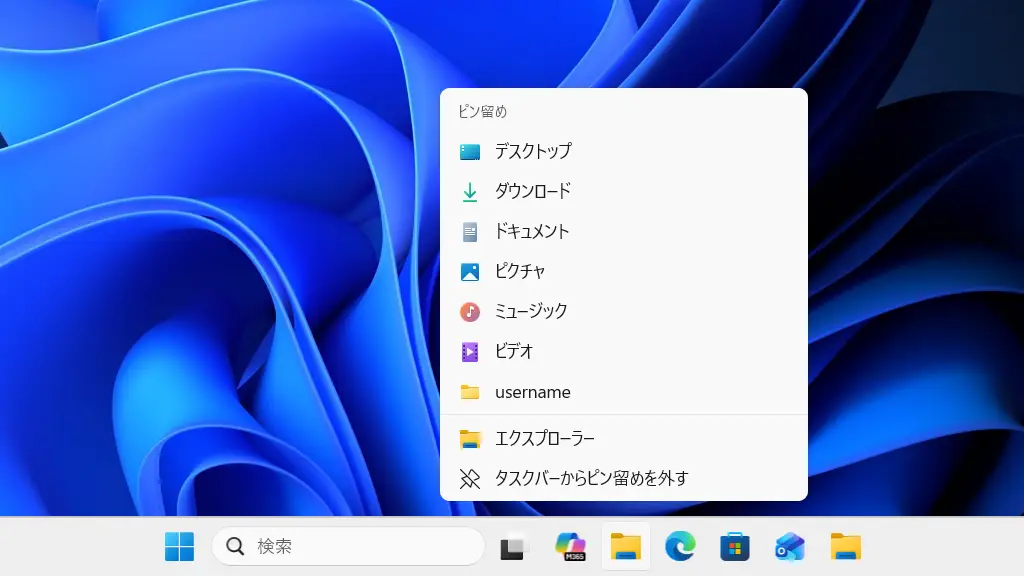Screen dimensions: 1024x576
Task: Click the crossed pin unpin icon
Action: coord(469,479)
